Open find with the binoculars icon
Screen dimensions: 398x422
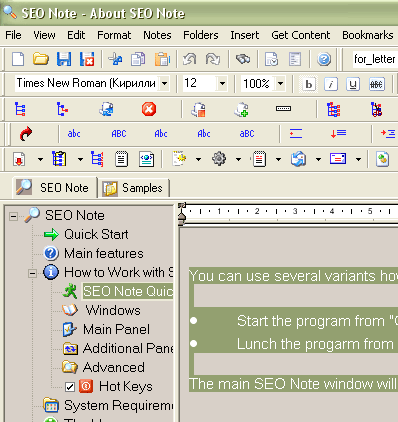pyautogui.click(x=243, y=60)
